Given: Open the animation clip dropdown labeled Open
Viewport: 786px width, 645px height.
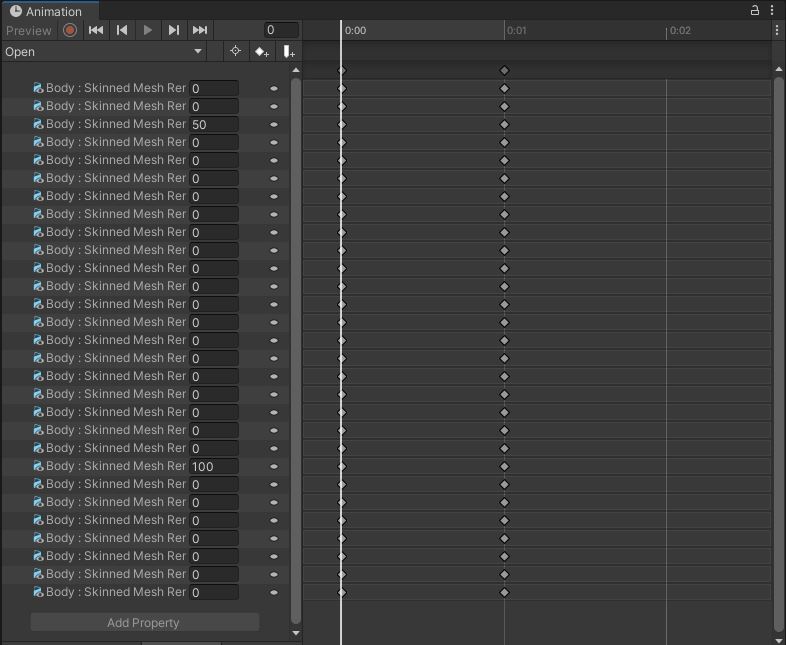Looking at the screenshot, I should point(103,52).
